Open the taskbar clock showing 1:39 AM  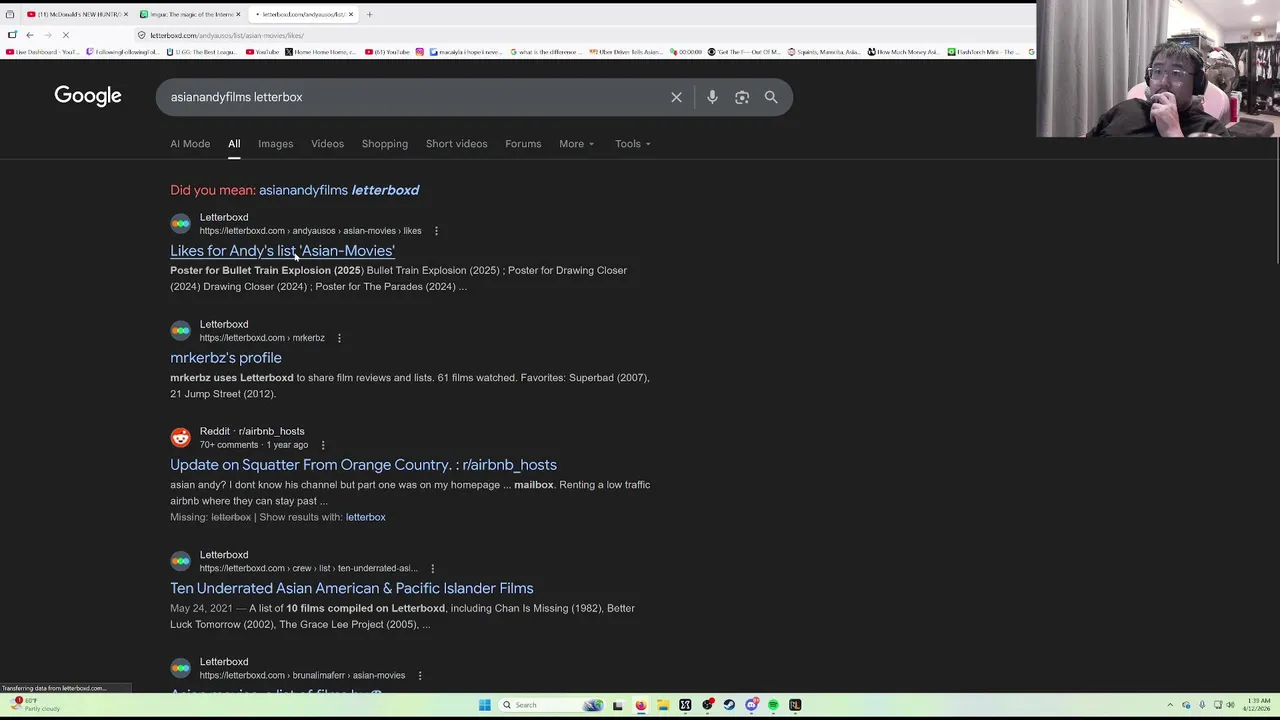point(1255,705)
